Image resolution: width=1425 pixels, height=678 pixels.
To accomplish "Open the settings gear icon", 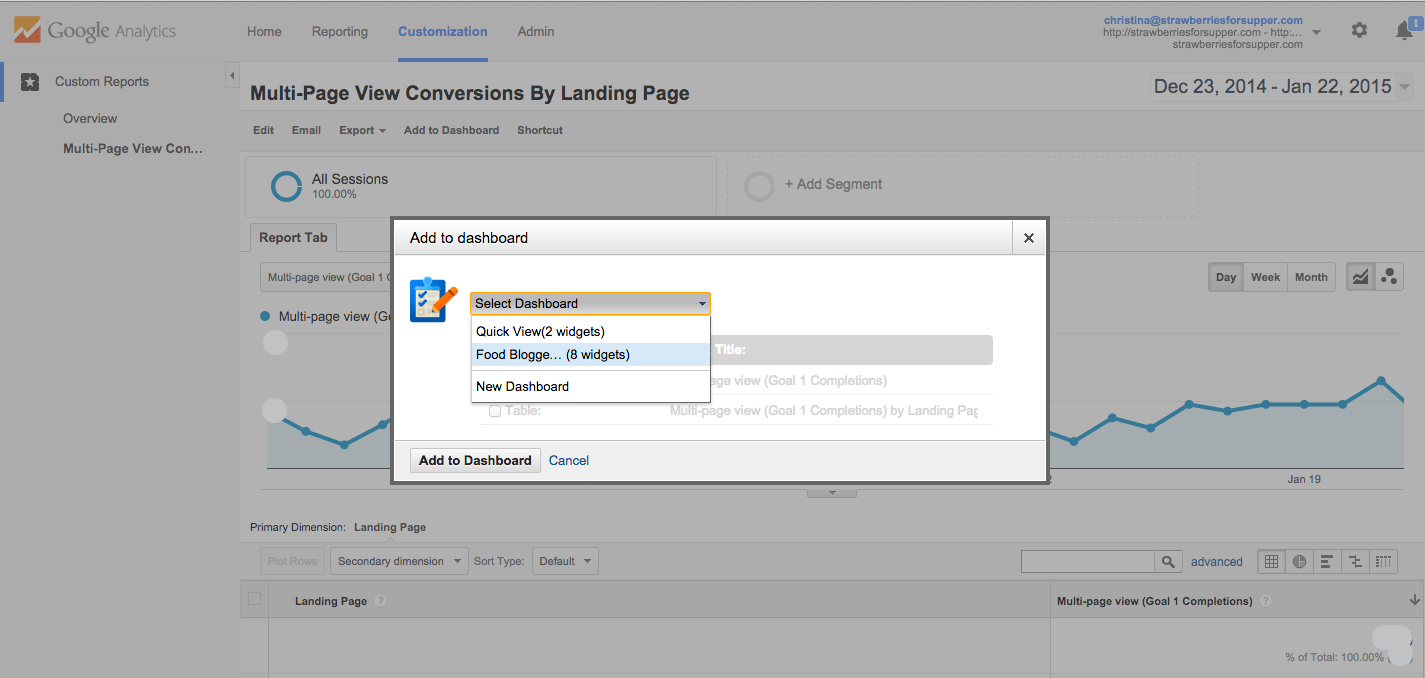I will 1359,31.
